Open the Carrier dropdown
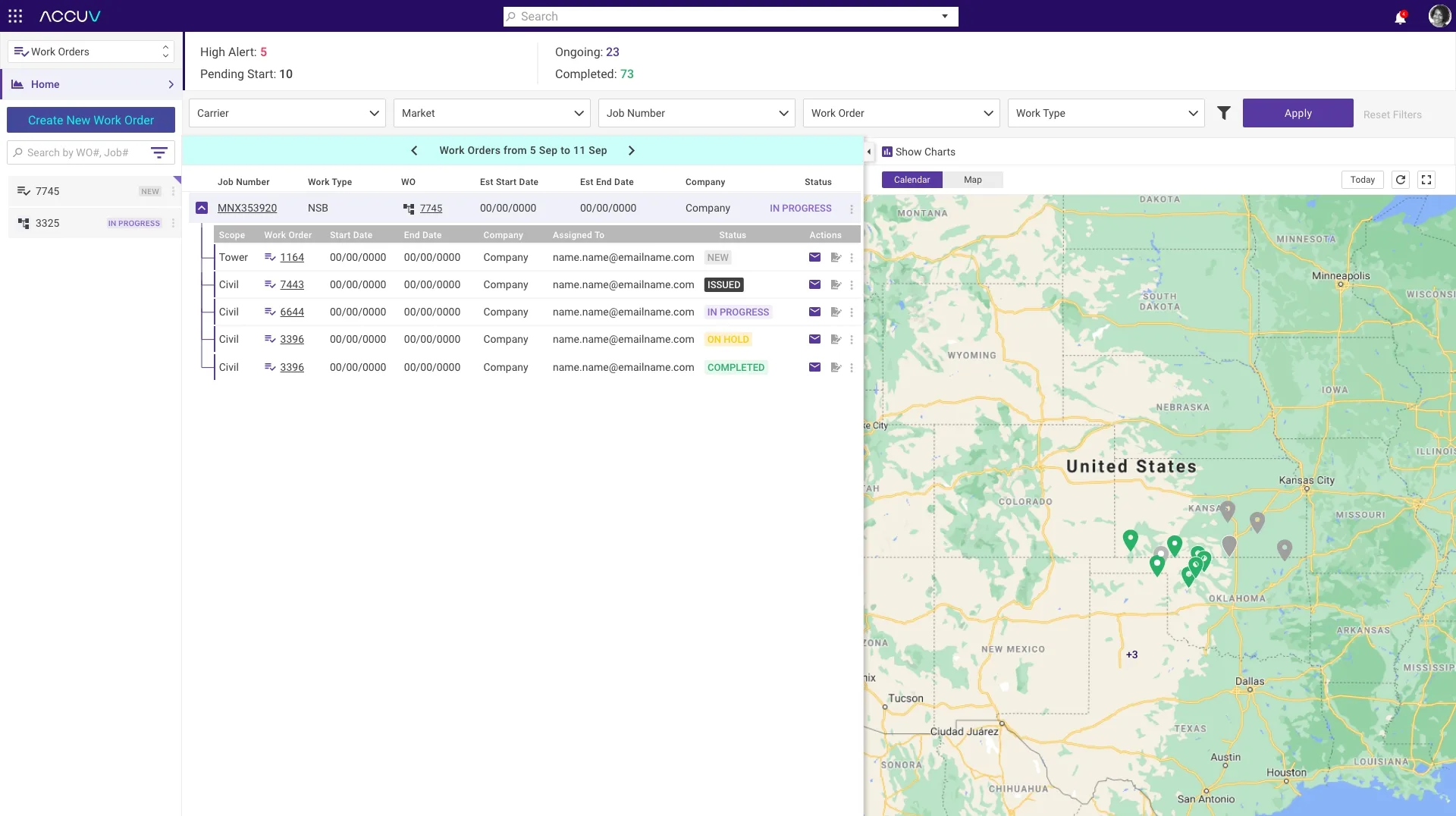The width and height of the screenshot is (1456, 816). coord(287,113)
